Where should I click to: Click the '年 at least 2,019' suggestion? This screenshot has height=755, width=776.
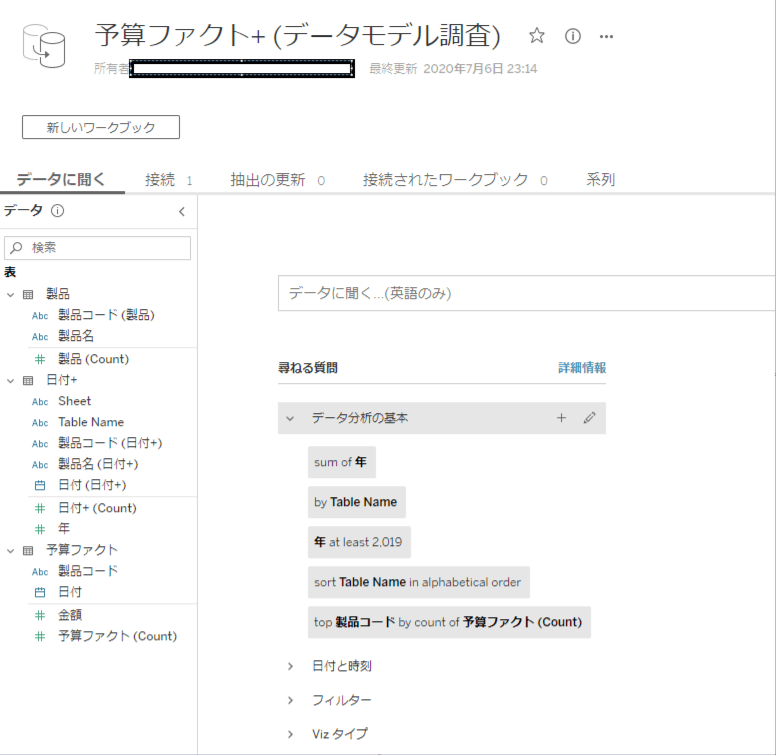pos(359,542)
